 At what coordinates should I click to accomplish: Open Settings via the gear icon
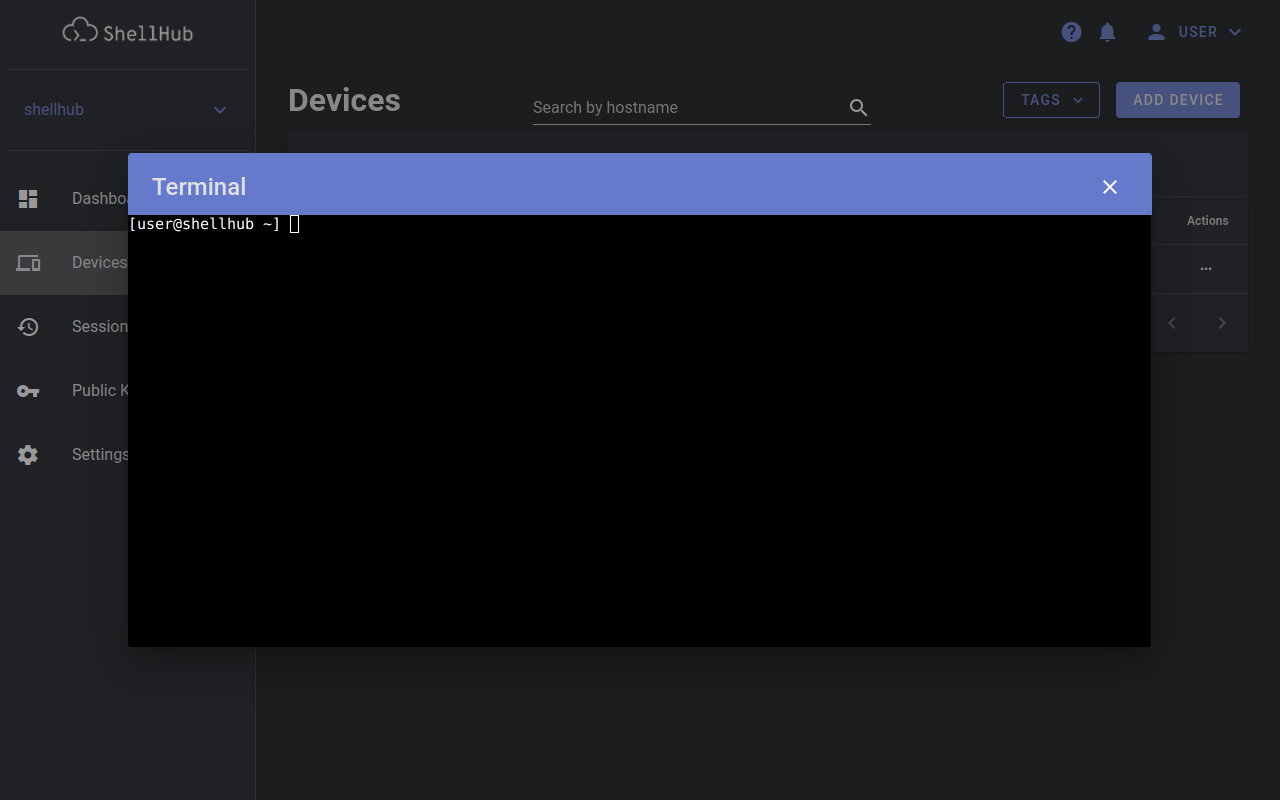coord(28,454)
